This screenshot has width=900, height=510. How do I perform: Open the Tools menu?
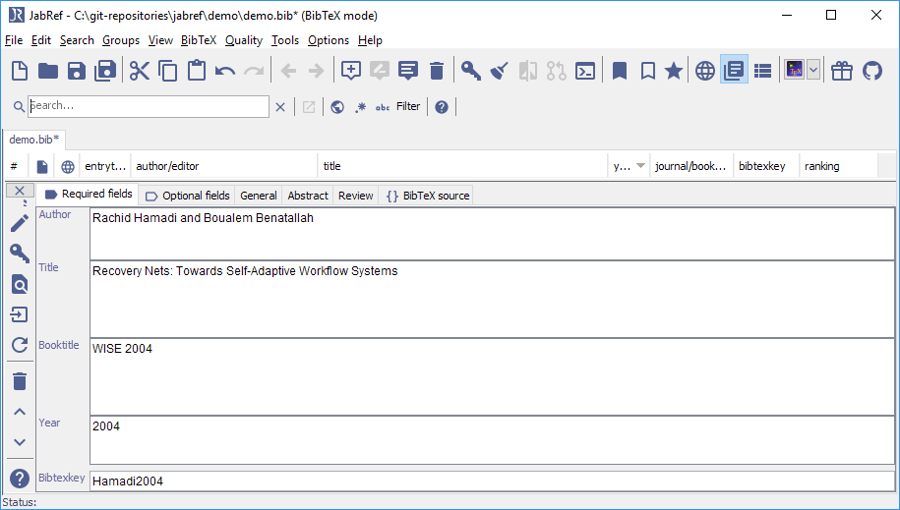click(285, 40)
